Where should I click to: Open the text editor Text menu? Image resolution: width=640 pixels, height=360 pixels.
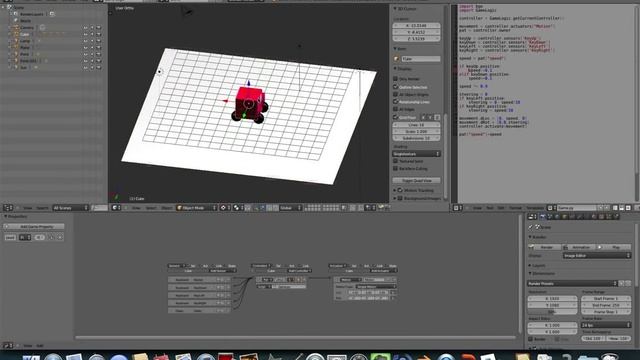click(x=489, y=208)
